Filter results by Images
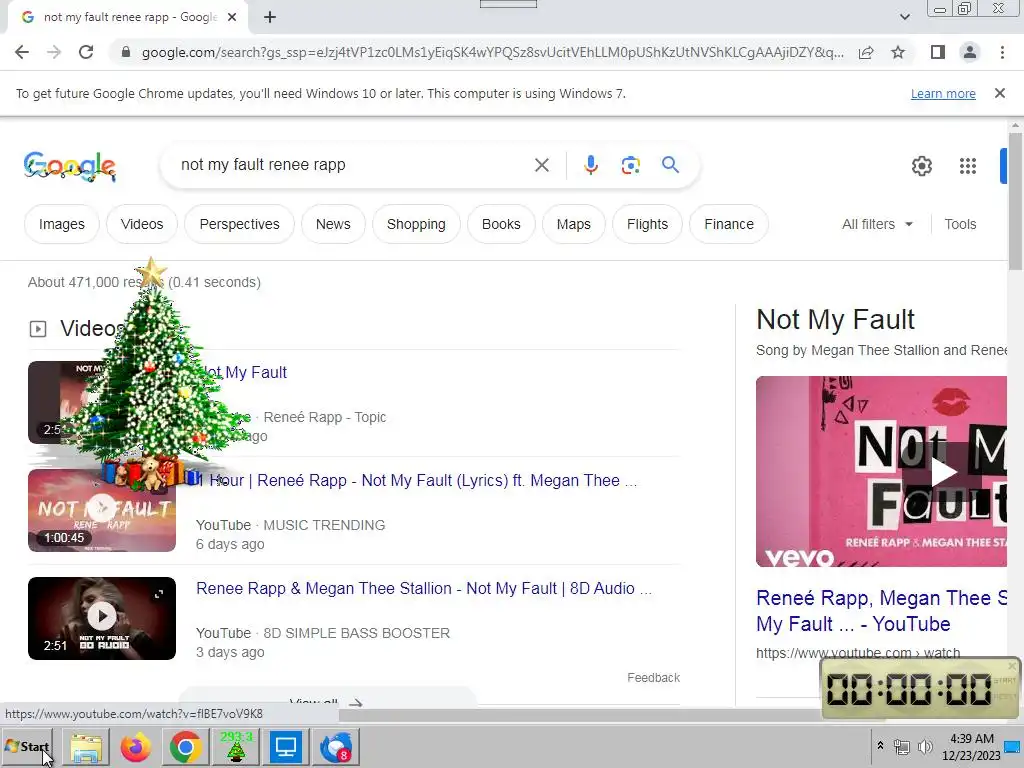 (61, 224)
